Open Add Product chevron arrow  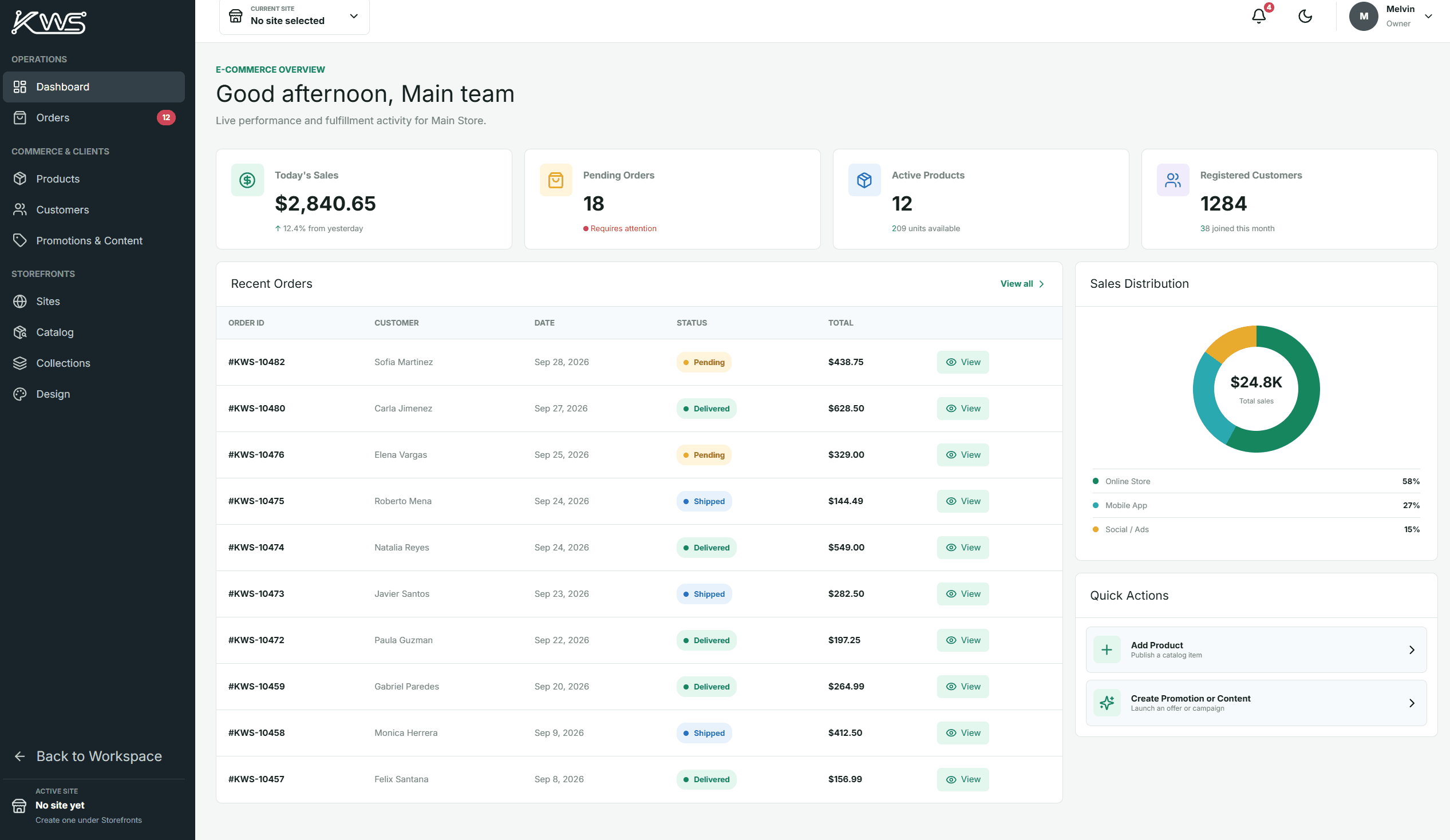coord(1412,649)
